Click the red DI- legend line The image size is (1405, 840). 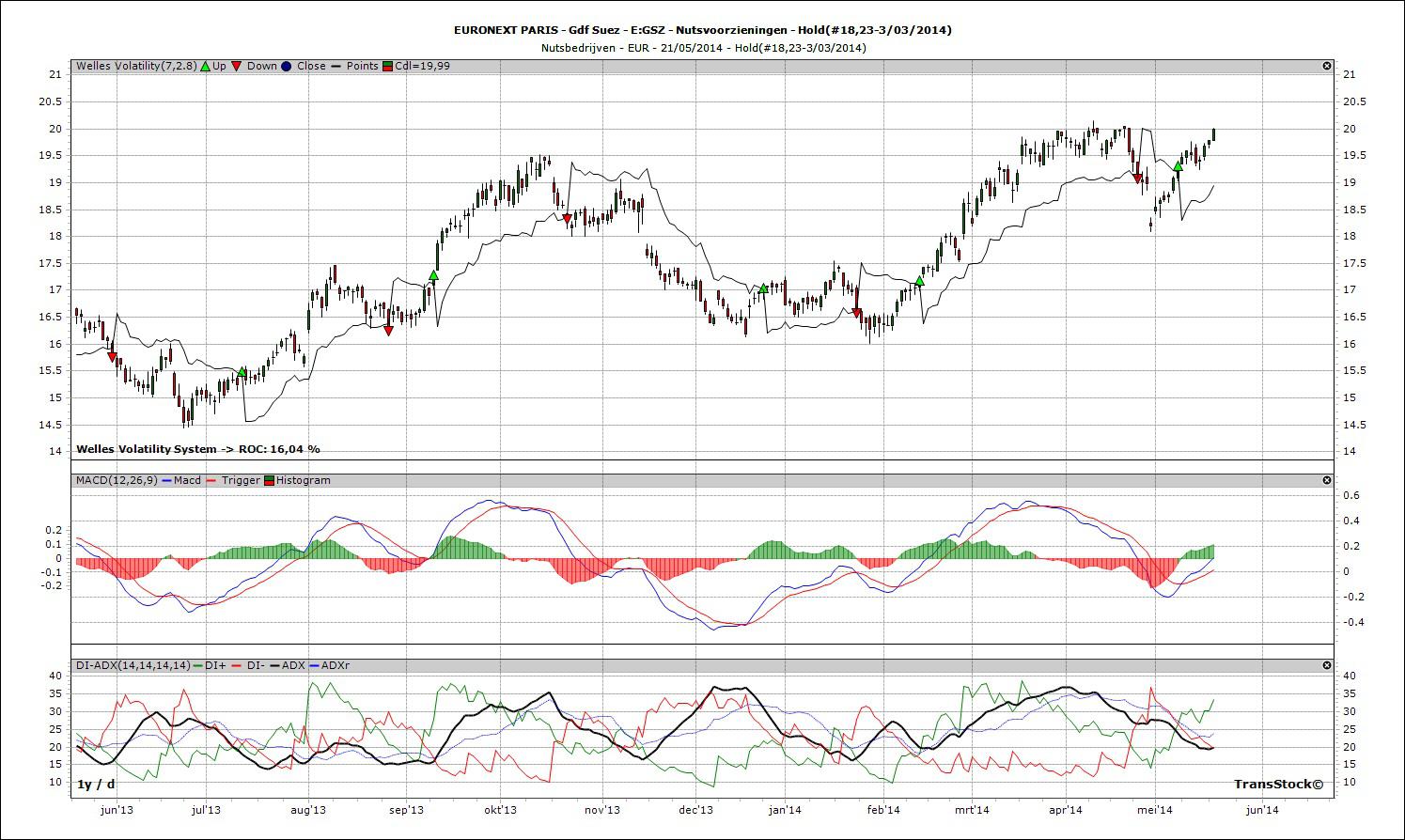pyautogui.click(x=237, y=665)
